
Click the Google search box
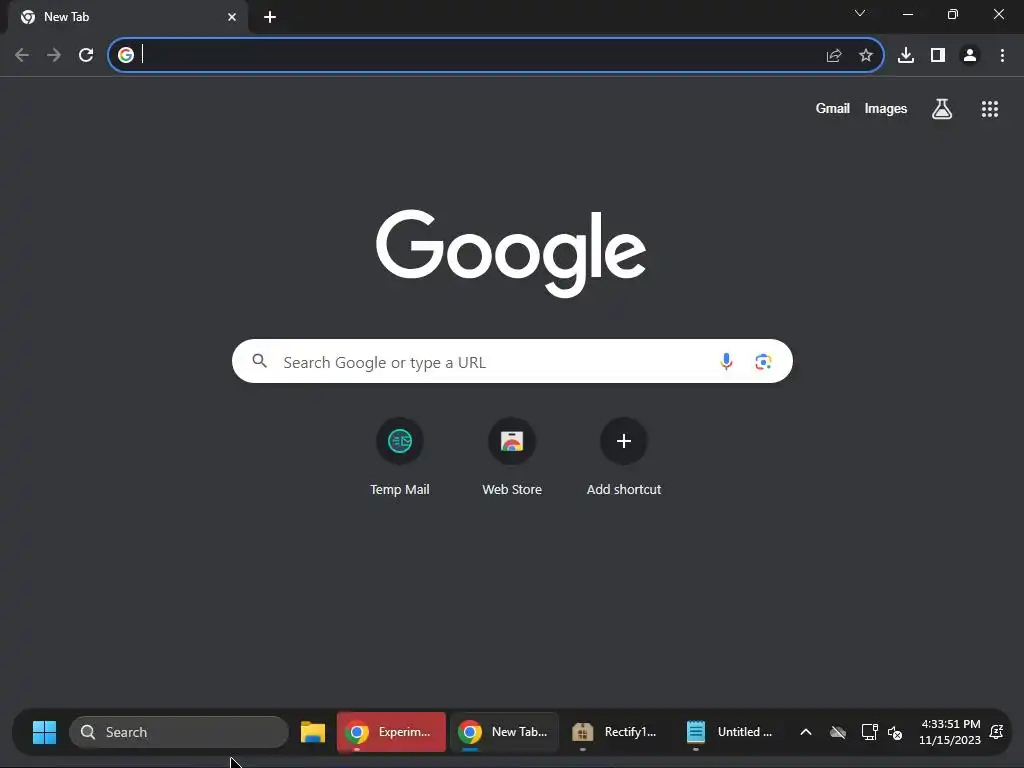(x=512, y=361)
